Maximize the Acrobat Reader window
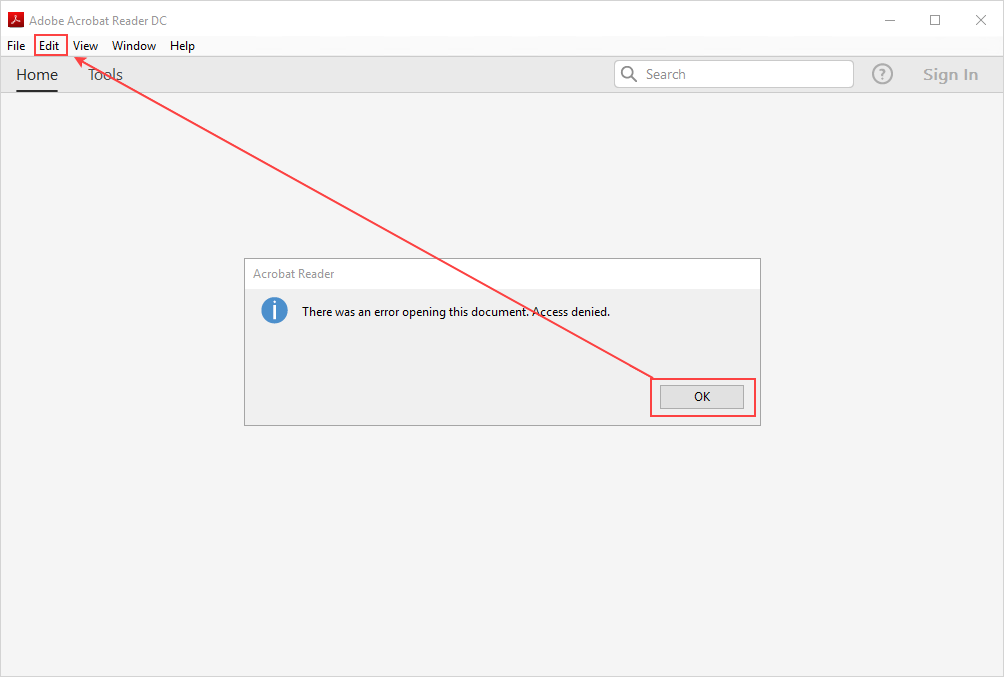 point(935,20)
